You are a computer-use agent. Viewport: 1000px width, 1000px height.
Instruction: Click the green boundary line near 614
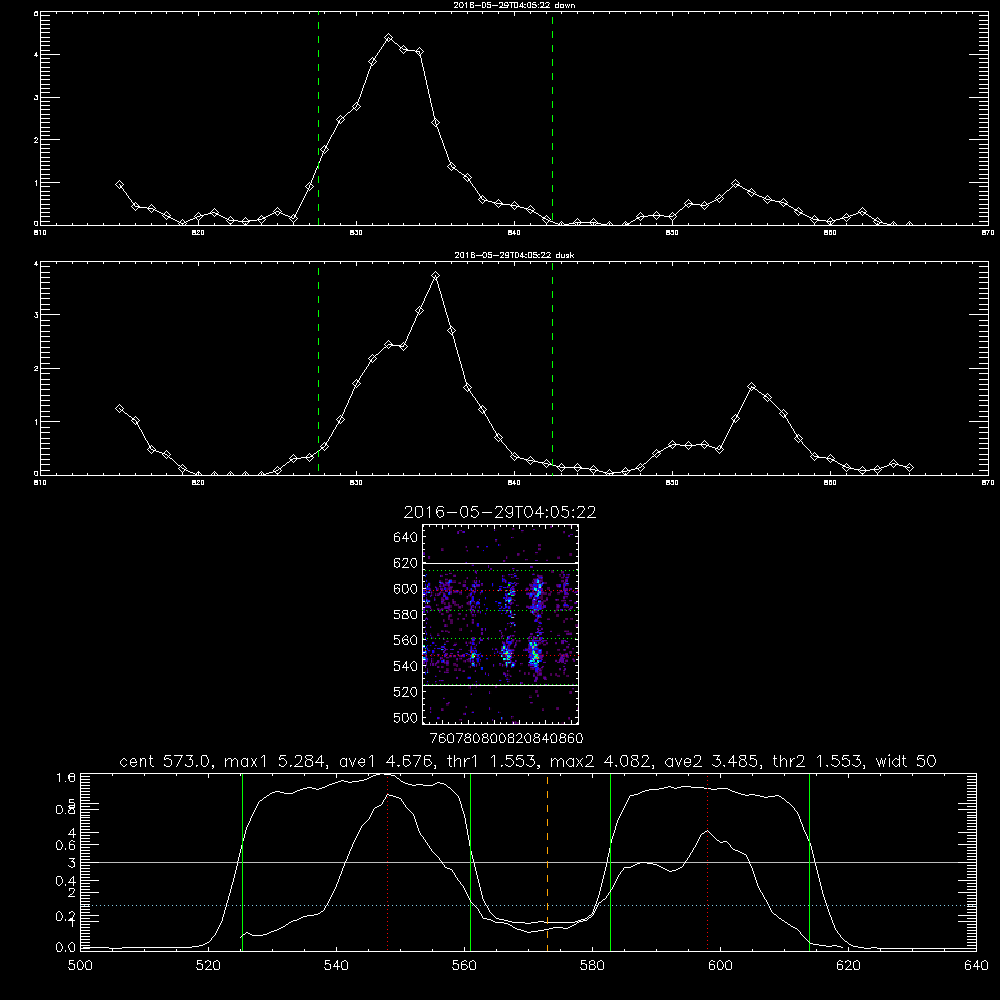(809, 861)
